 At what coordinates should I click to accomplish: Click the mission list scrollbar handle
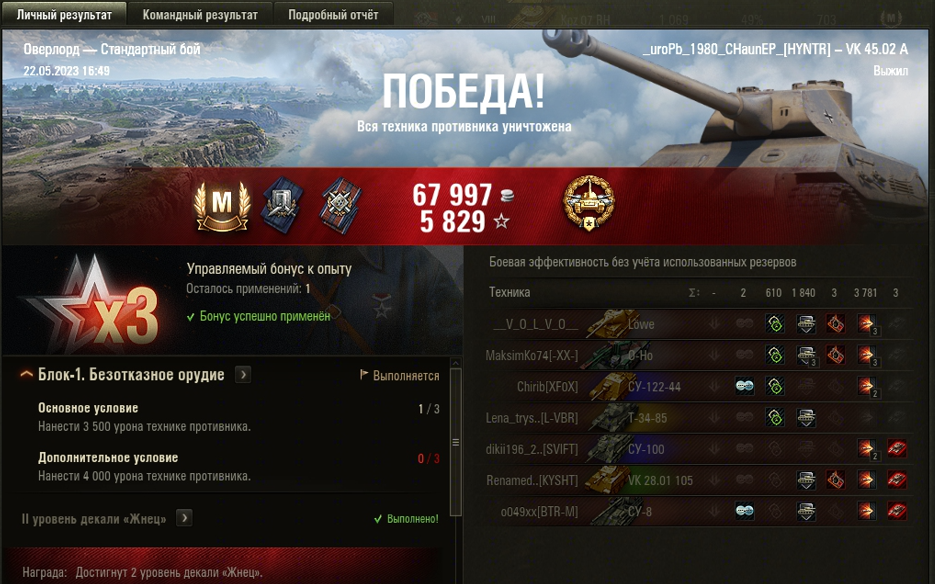point(456,442)
